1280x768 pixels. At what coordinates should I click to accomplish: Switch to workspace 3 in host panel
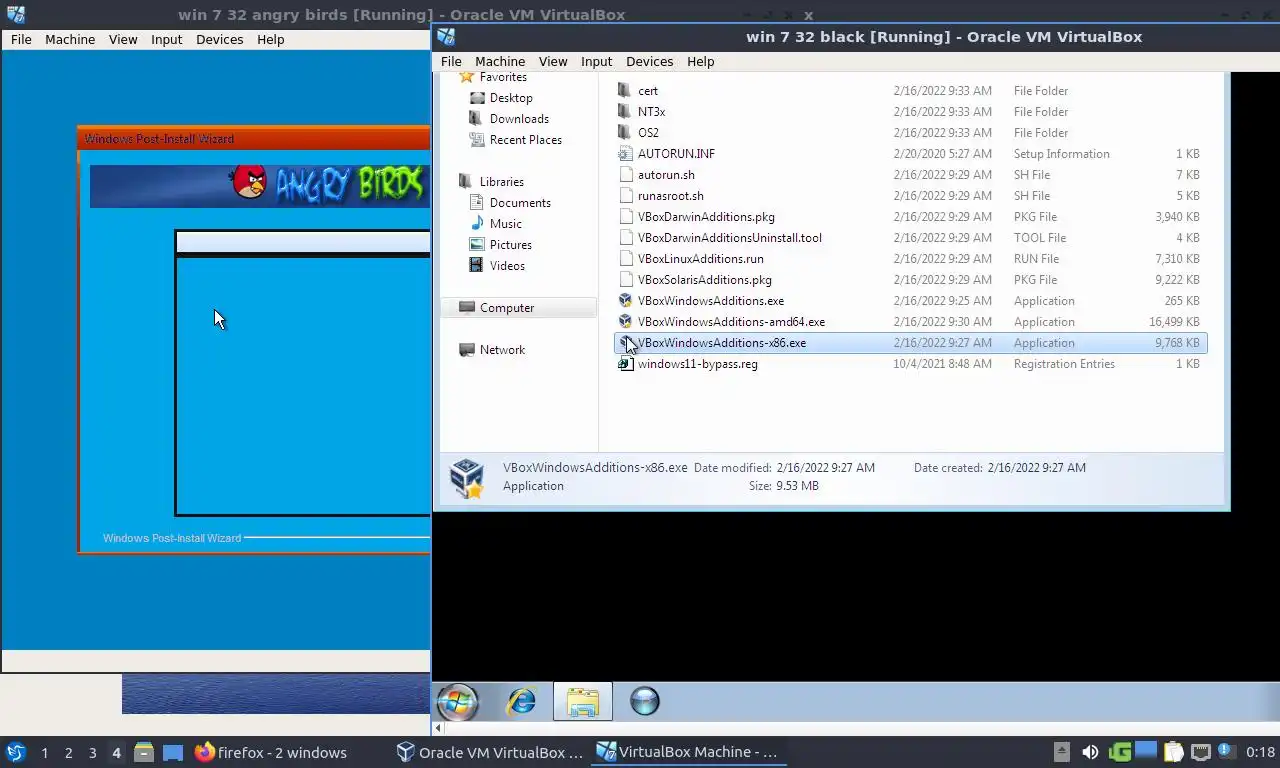(x=92, y=753)
